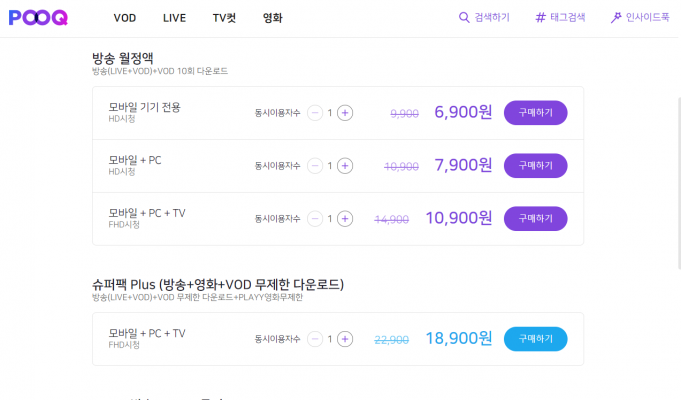
Task: Go to the TV컷 section
Action: click(224, 18)
